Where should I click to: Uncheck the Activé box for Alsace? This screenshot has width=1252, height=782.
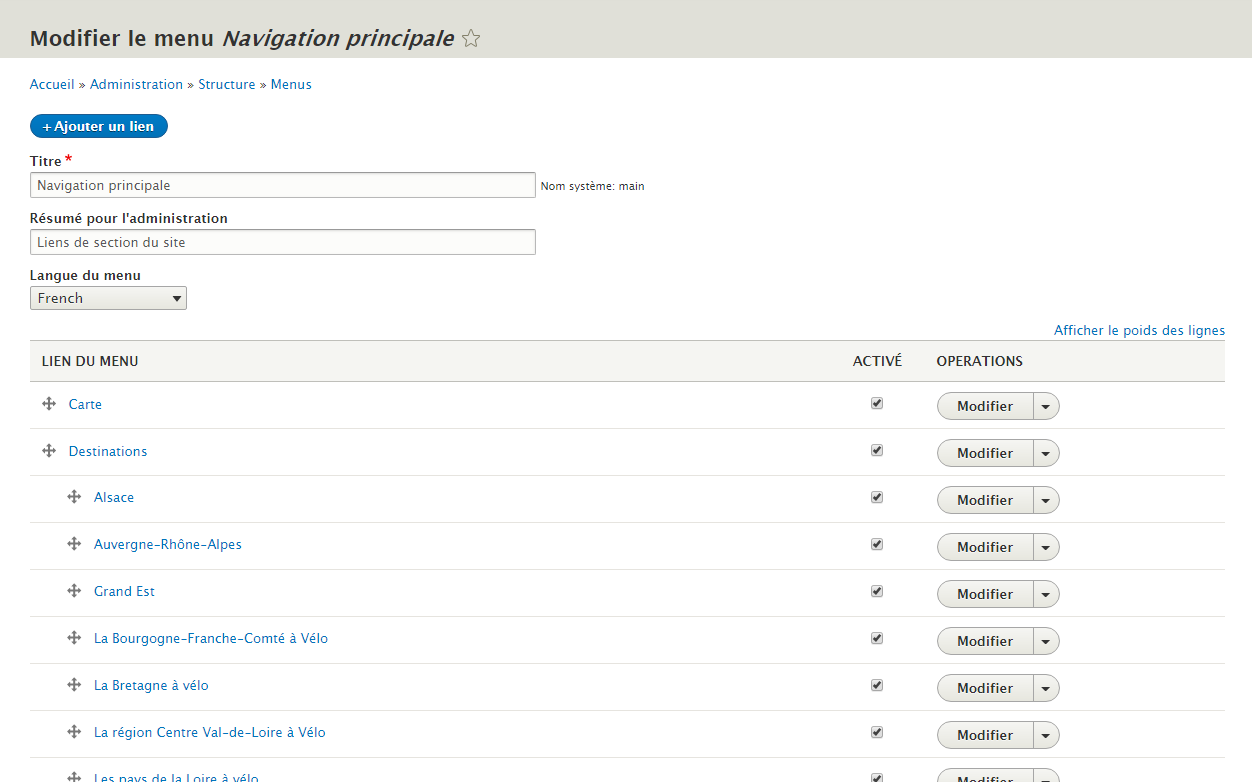877,497
